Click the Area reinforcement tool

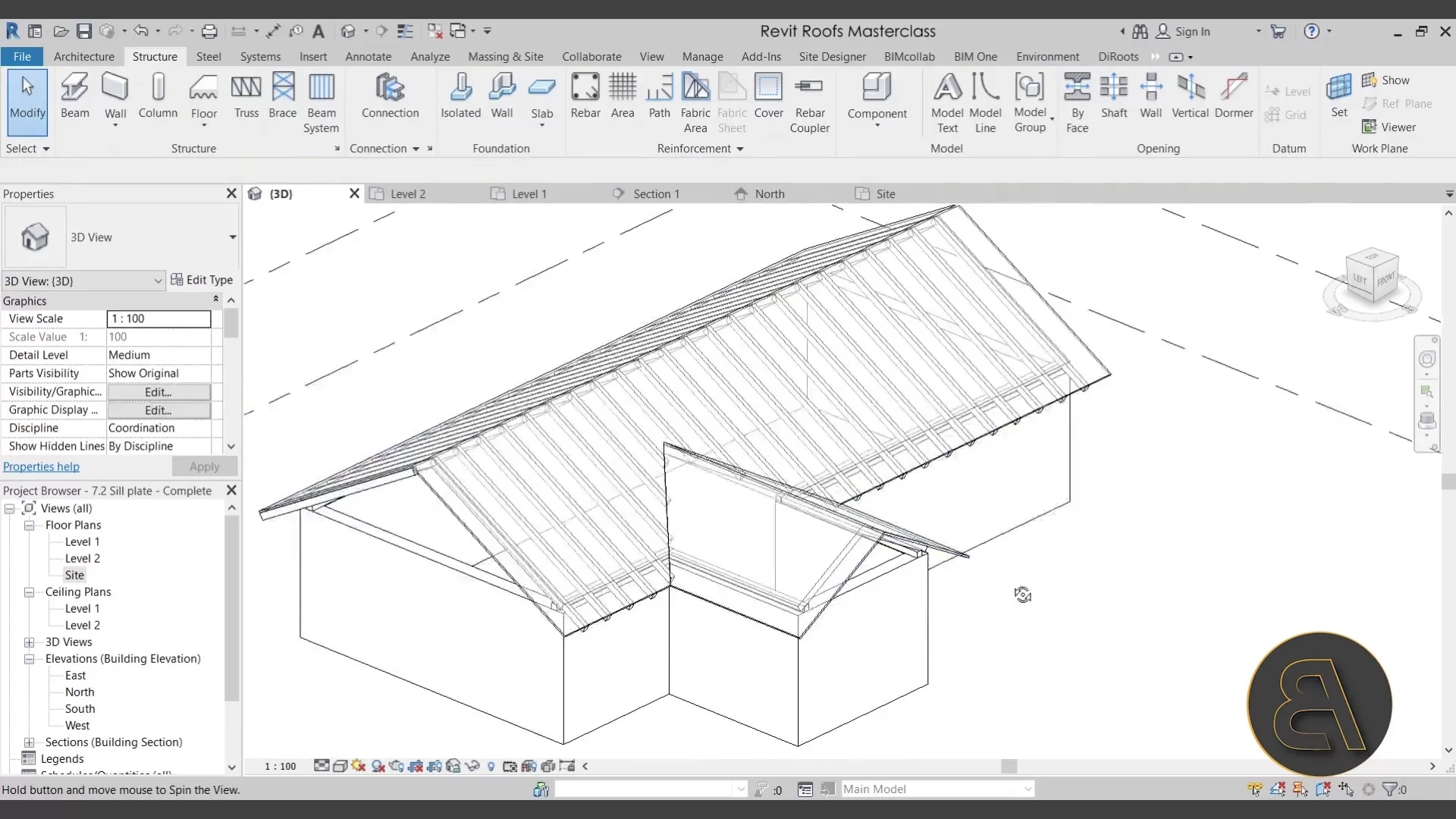click(x=623, y=96)
